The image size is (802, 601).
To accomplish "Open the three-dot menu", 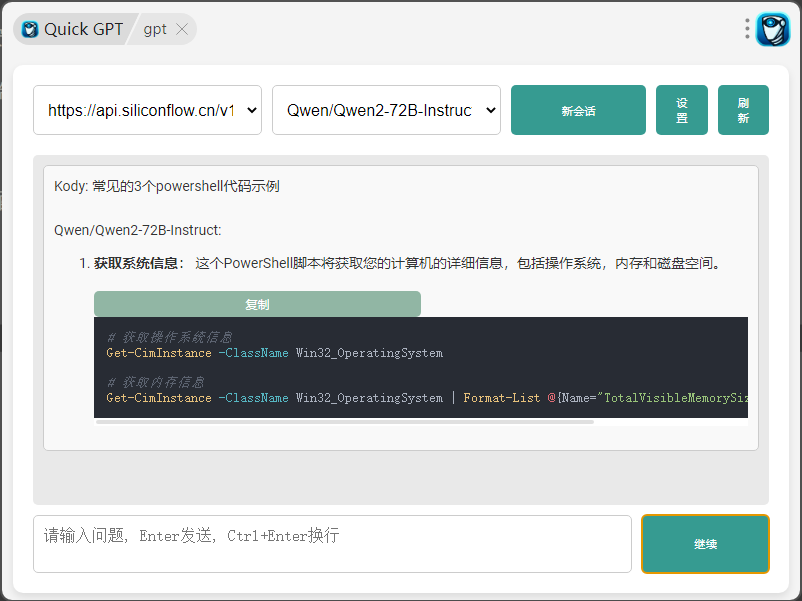I will [746, 29].
